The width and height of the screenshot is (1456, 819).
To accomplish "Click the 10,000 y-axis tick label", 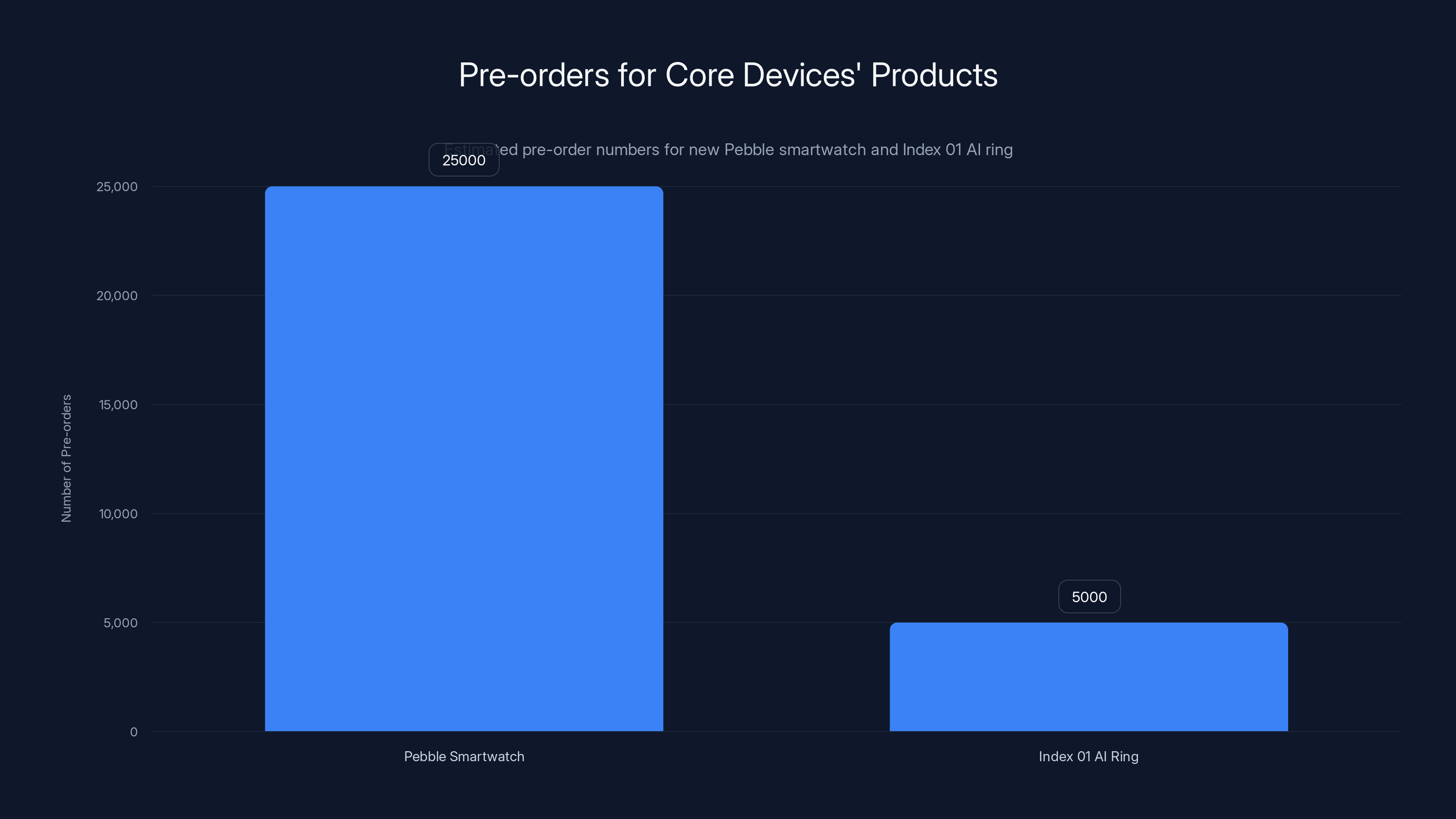I will [x=116, y=514].
